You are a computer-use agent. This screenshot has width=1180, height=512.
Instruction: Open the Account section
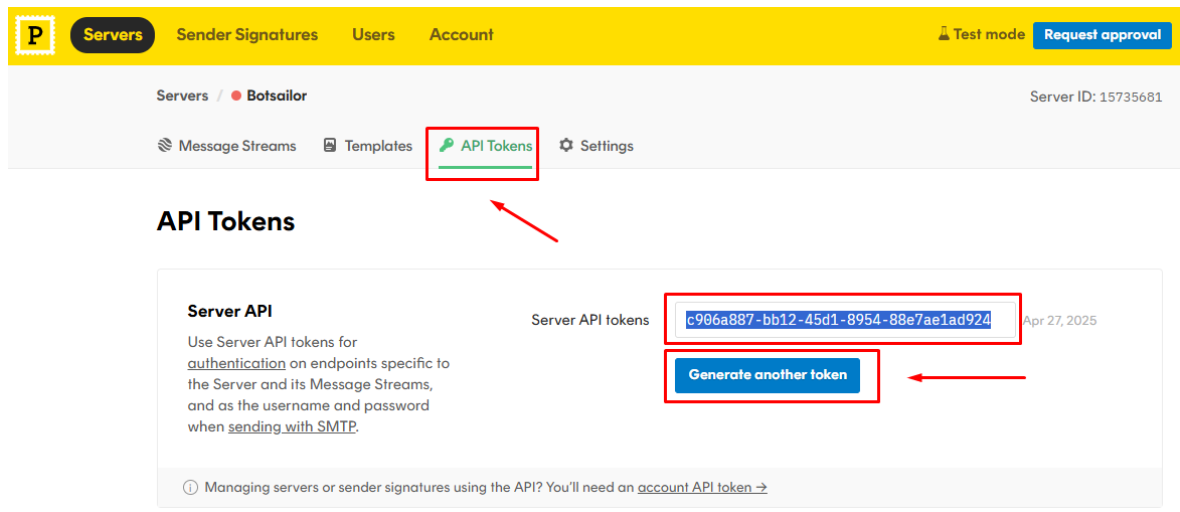point(461,35)
